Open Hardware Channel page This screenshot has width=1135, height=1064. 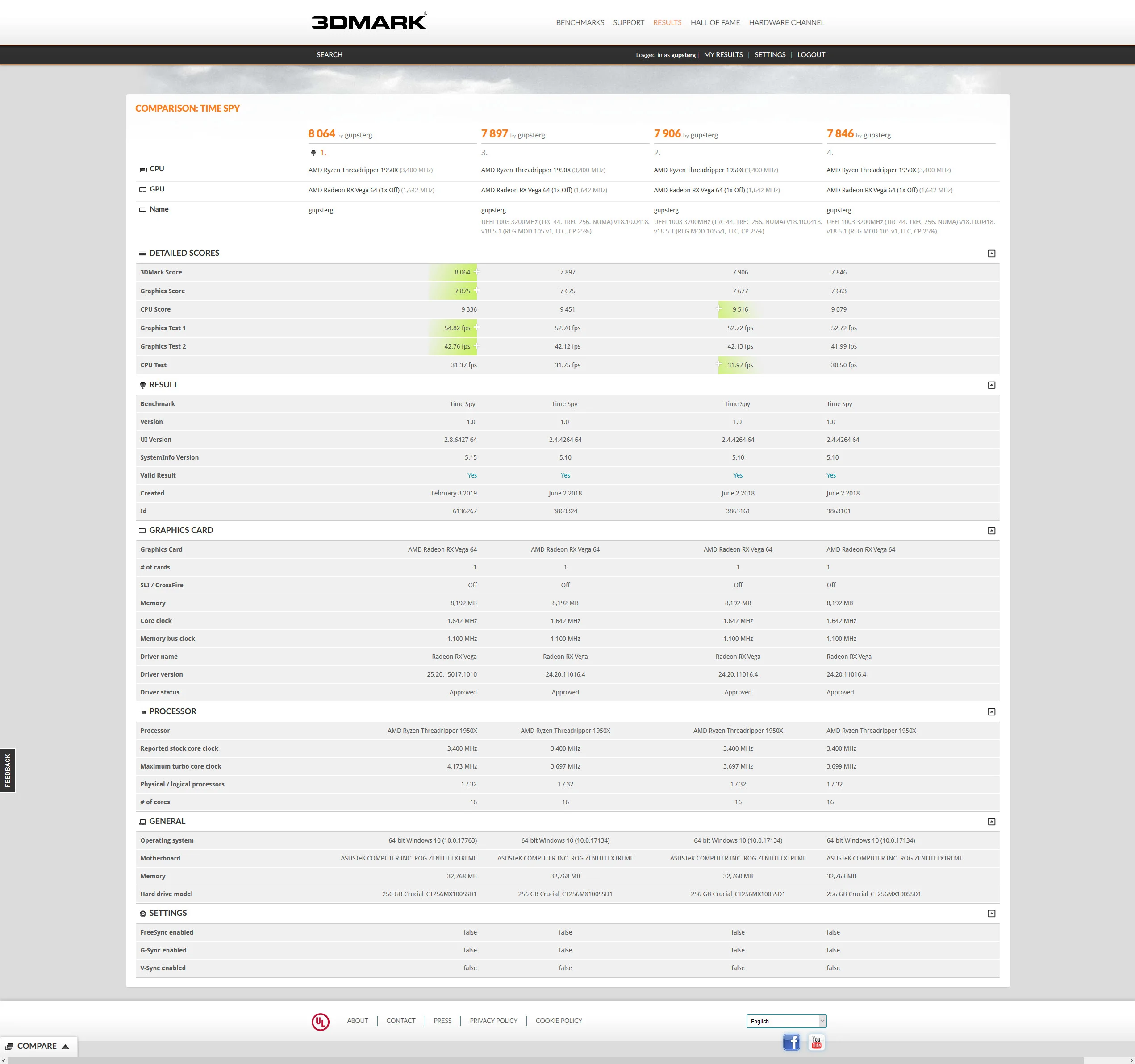pyautogui.click(x=787, y=22)
